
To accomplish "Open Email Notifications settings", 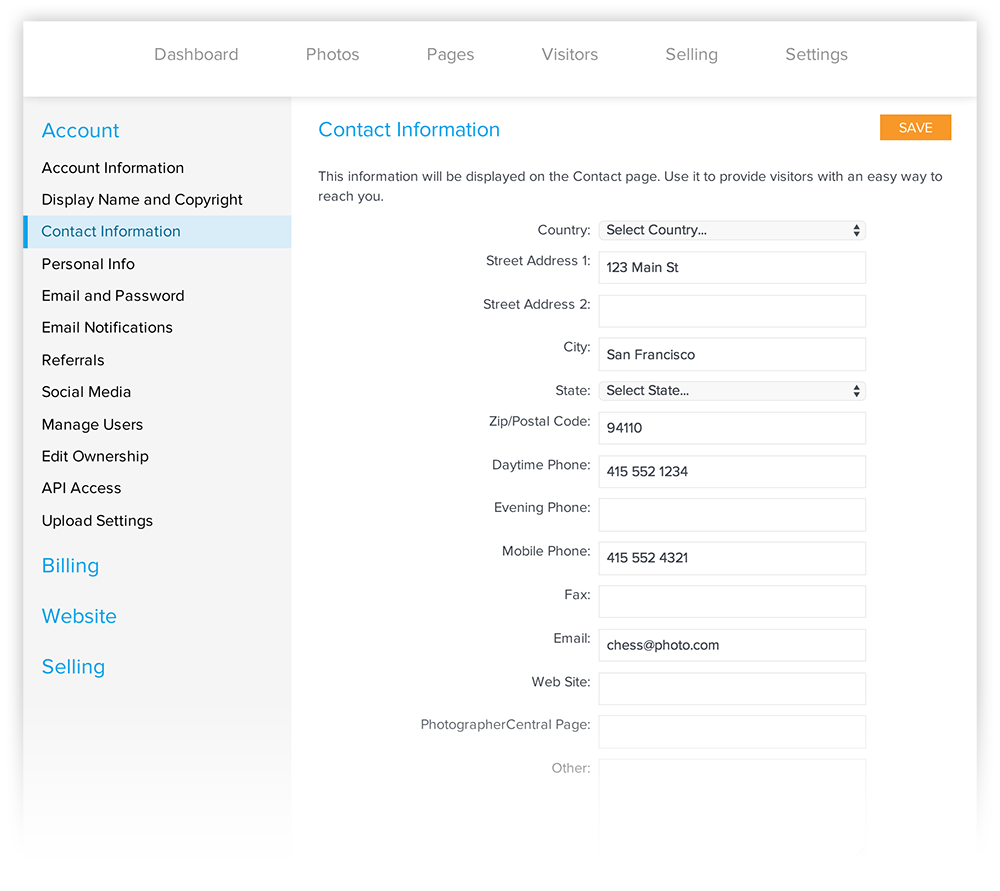I will 107,328.
